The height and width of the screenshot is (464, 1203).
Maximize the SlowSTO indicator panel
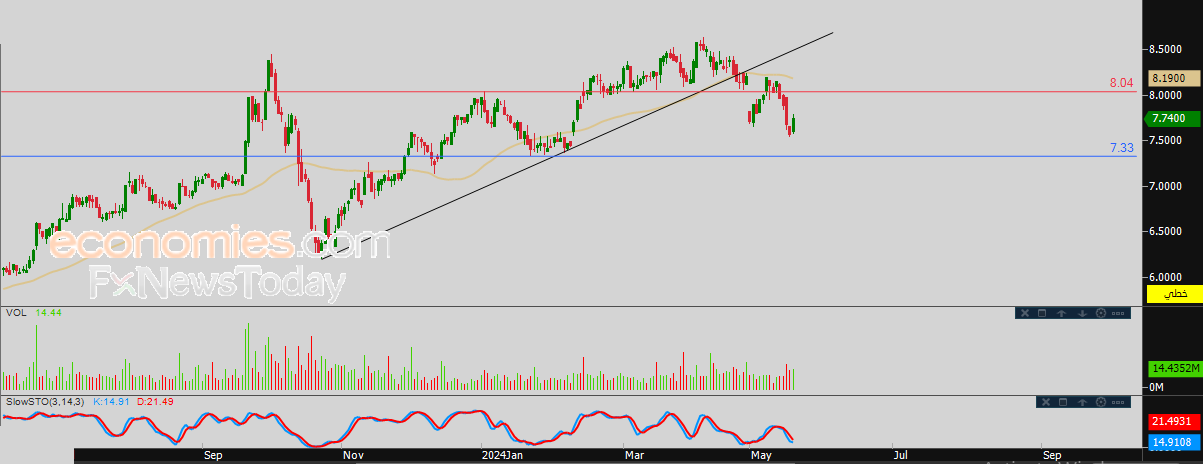click(x=1063, y=402)
